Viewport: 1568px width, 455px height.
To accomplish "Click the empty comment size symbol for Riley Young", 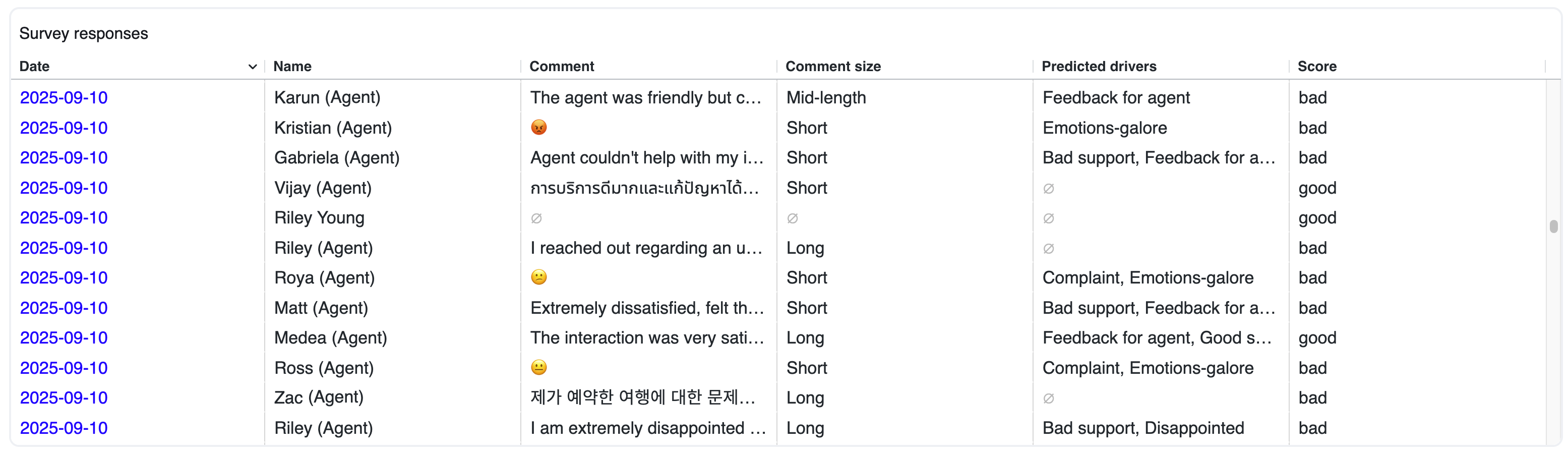I will coord(793,218).
